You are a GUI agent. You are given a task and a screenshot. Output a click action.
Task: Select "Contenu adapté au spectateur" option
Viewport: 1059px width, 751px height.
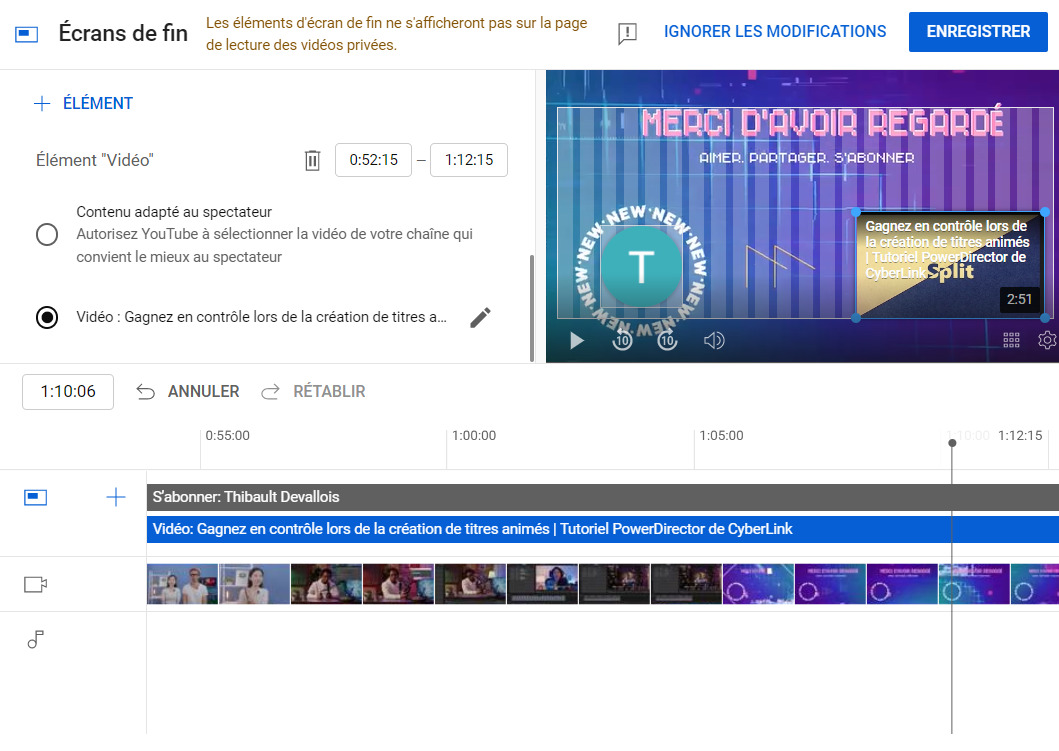tap(47, 234)
